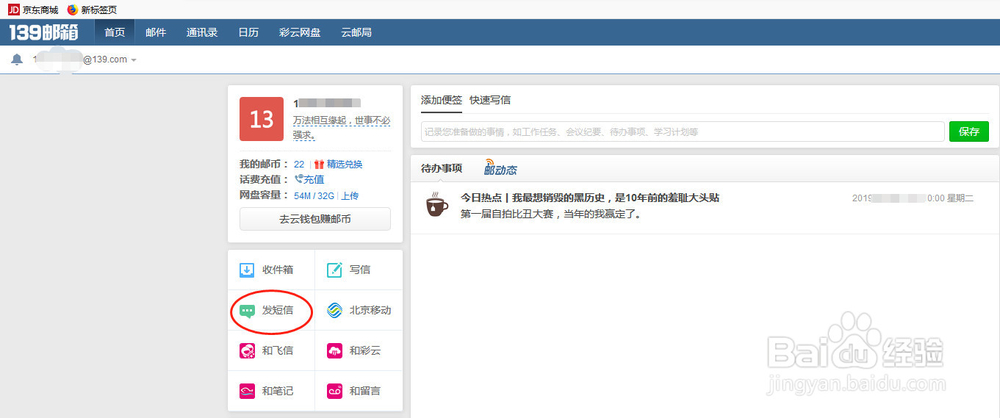1000x418 pixels.
Task: Open the Firefox 新标签页 bookmark
Action: (x=92, y=10)
